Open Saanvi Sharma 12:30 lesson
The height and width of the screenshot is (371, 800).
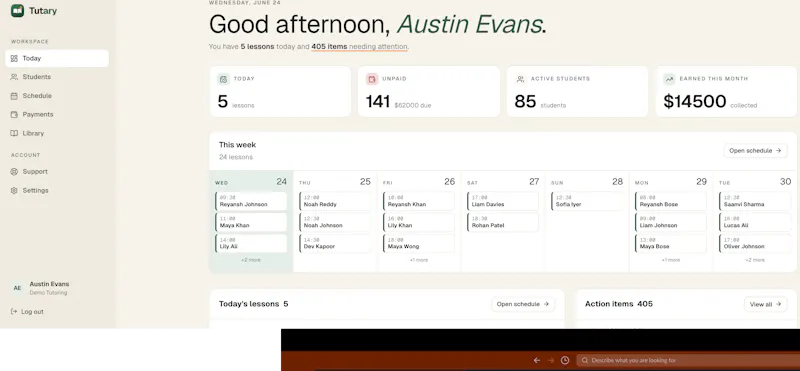click(755, 201)
